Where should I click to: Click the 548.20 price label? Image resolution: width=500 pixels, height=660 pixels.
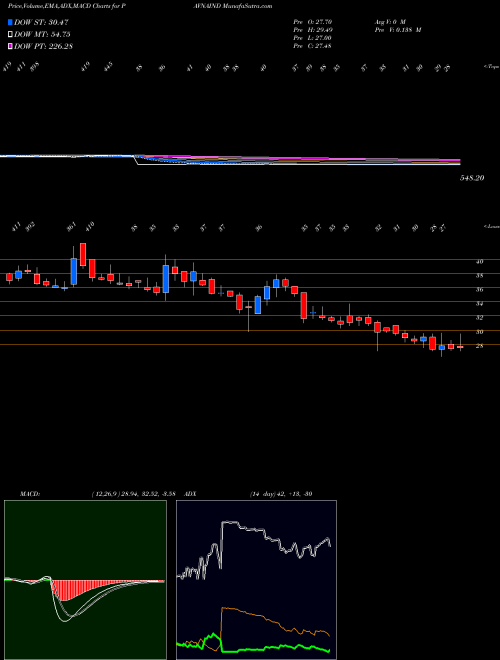472,178
